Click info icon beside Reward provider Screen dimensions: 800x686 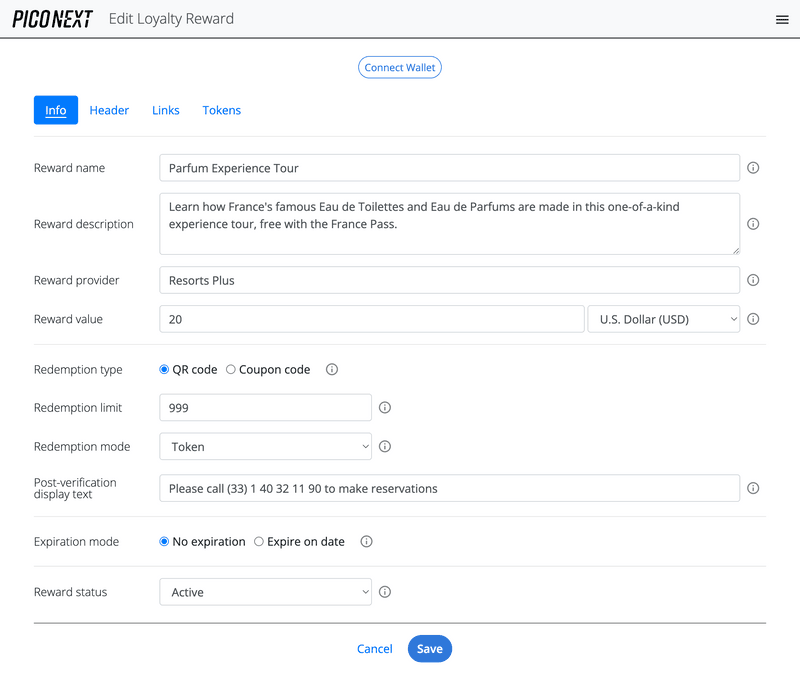753,281
